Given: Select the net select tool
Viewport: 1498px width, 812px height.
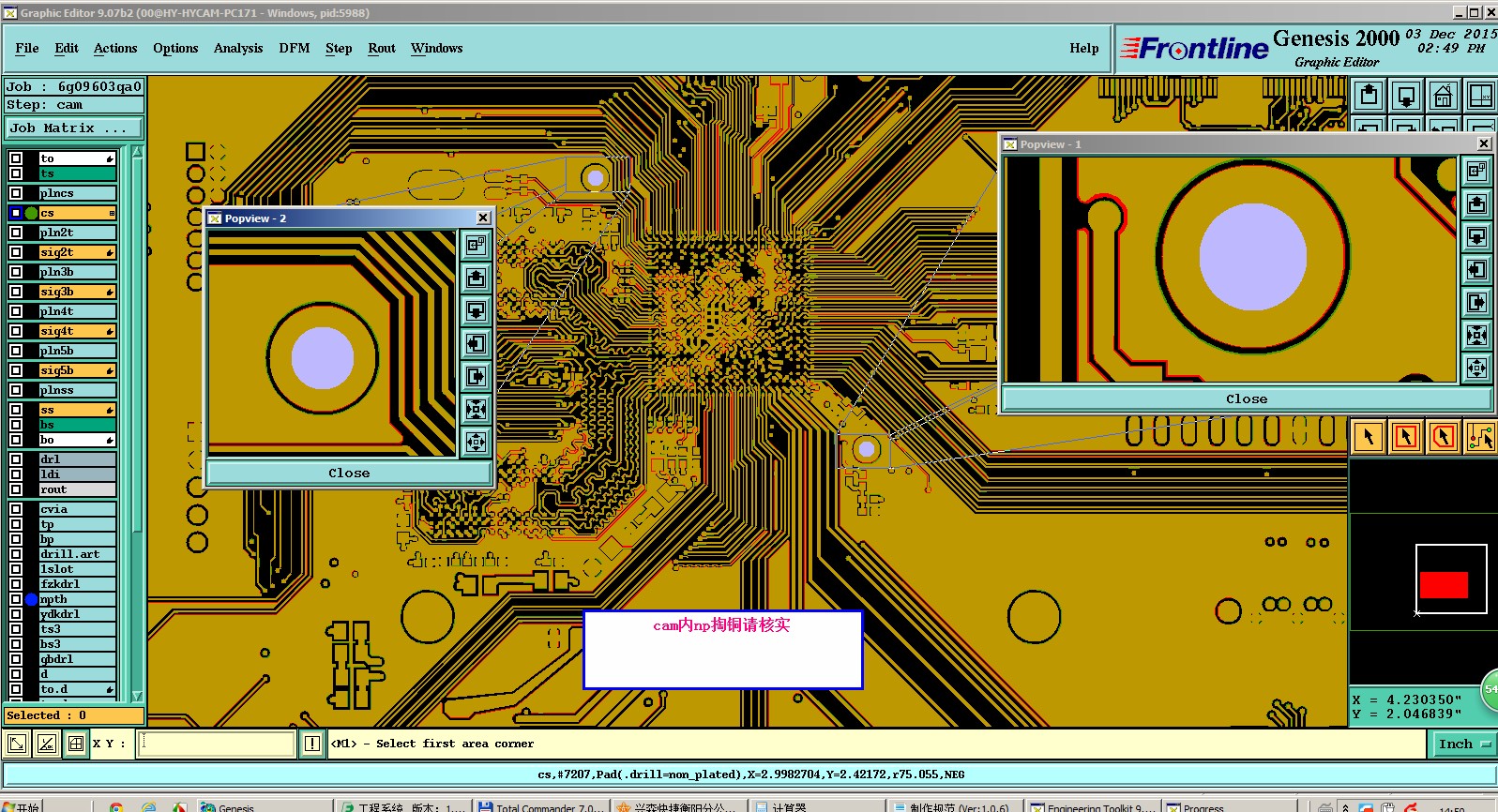Looking at the screenshot, I should pos(1481,437).
